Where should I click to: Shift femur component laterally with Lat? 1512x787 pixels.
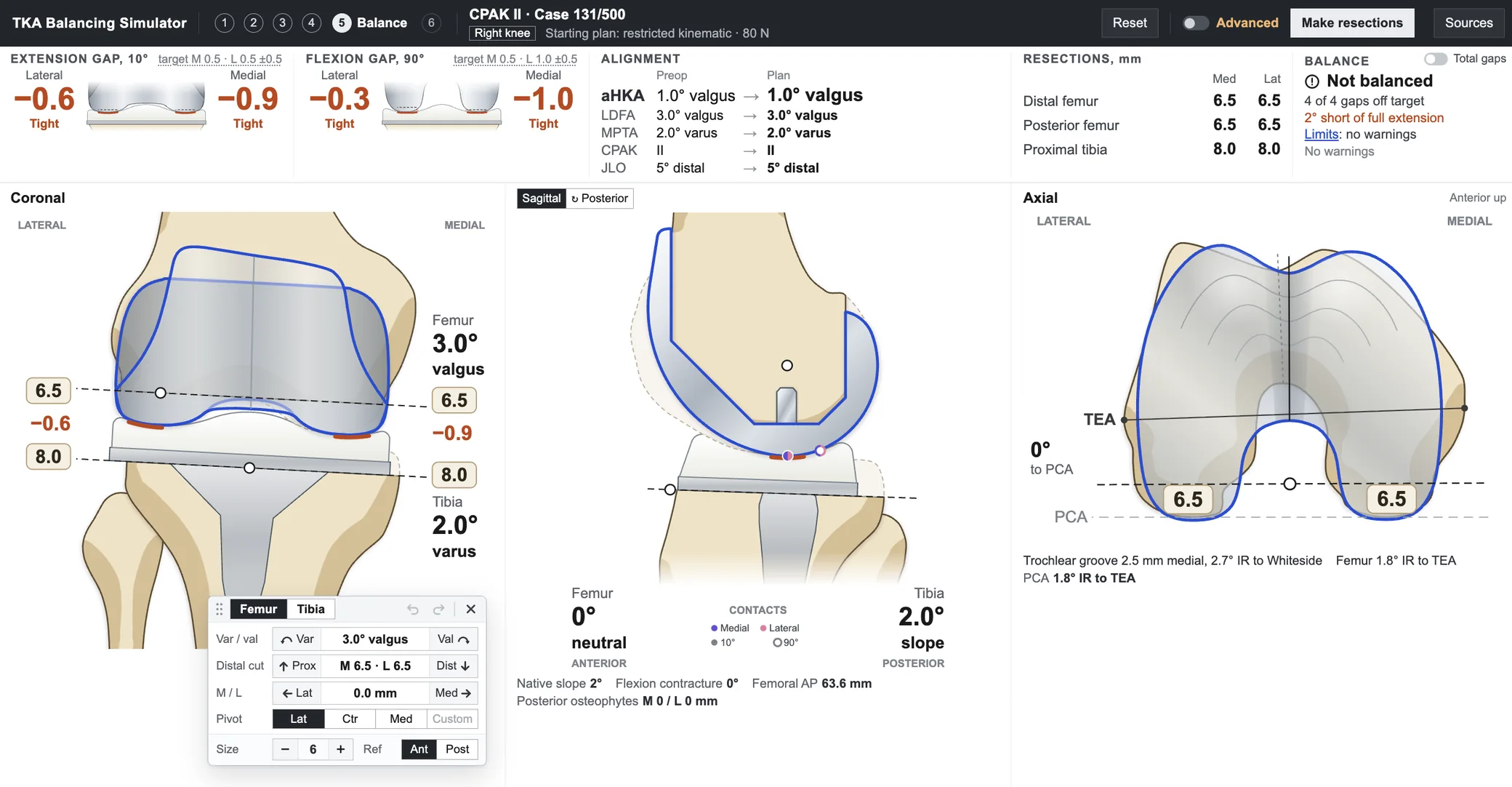click(297, 693)
